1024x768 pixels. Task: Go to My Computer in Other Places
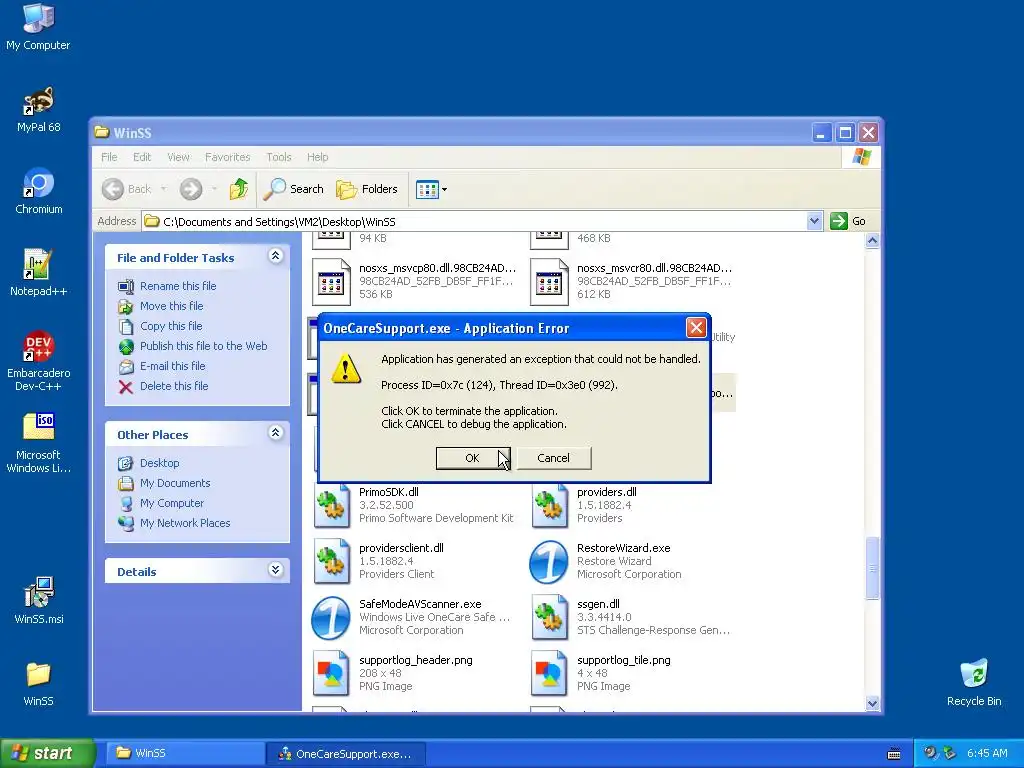[x=172, y=503]
